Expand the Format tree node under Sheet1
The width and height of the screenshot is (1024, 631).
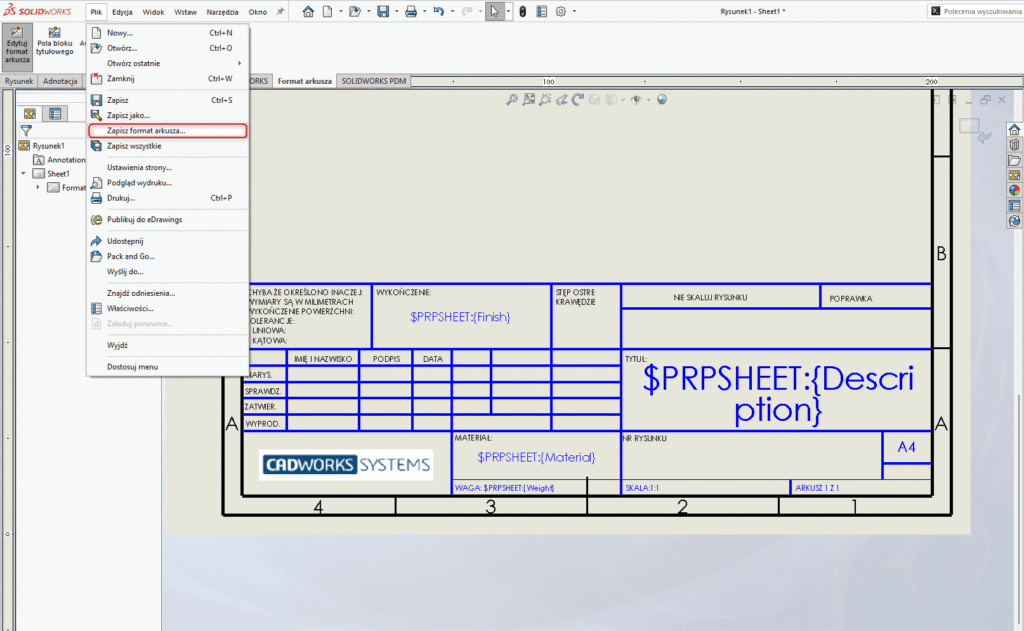pyautogui.click(x=38, y=187)
